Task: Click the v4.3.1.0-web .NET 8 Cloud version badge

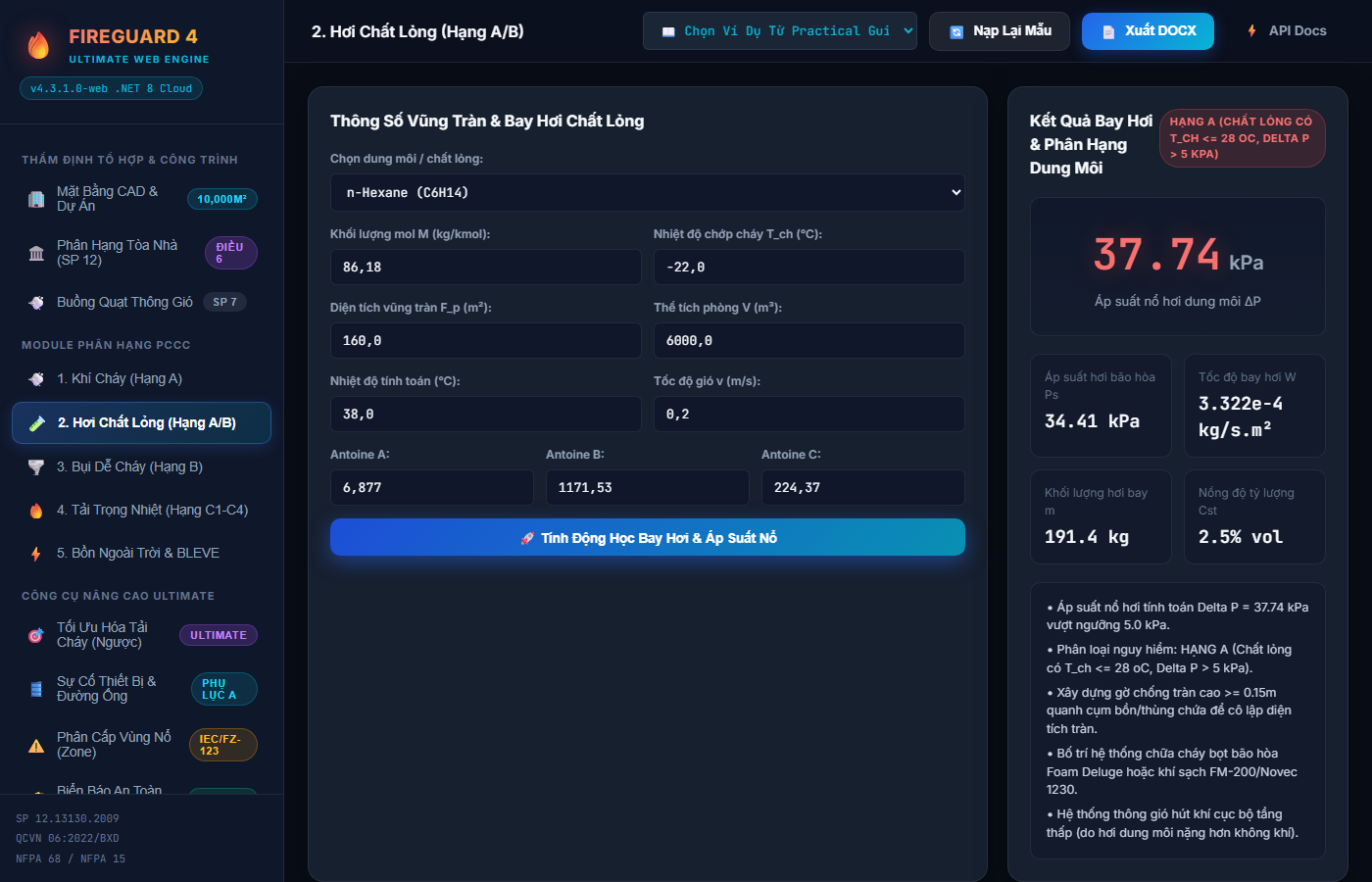Action: (x=112, y=88)
